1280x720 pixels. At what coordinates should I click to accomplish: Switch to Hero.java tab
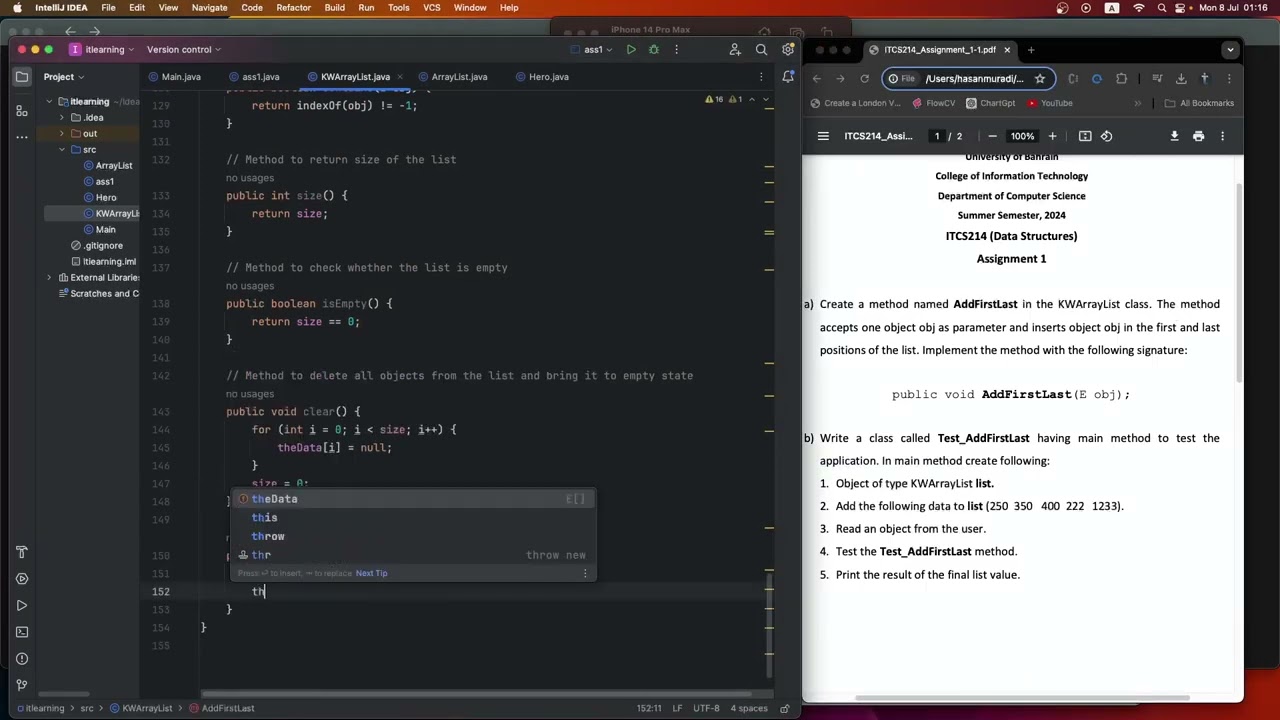[541, 77]
